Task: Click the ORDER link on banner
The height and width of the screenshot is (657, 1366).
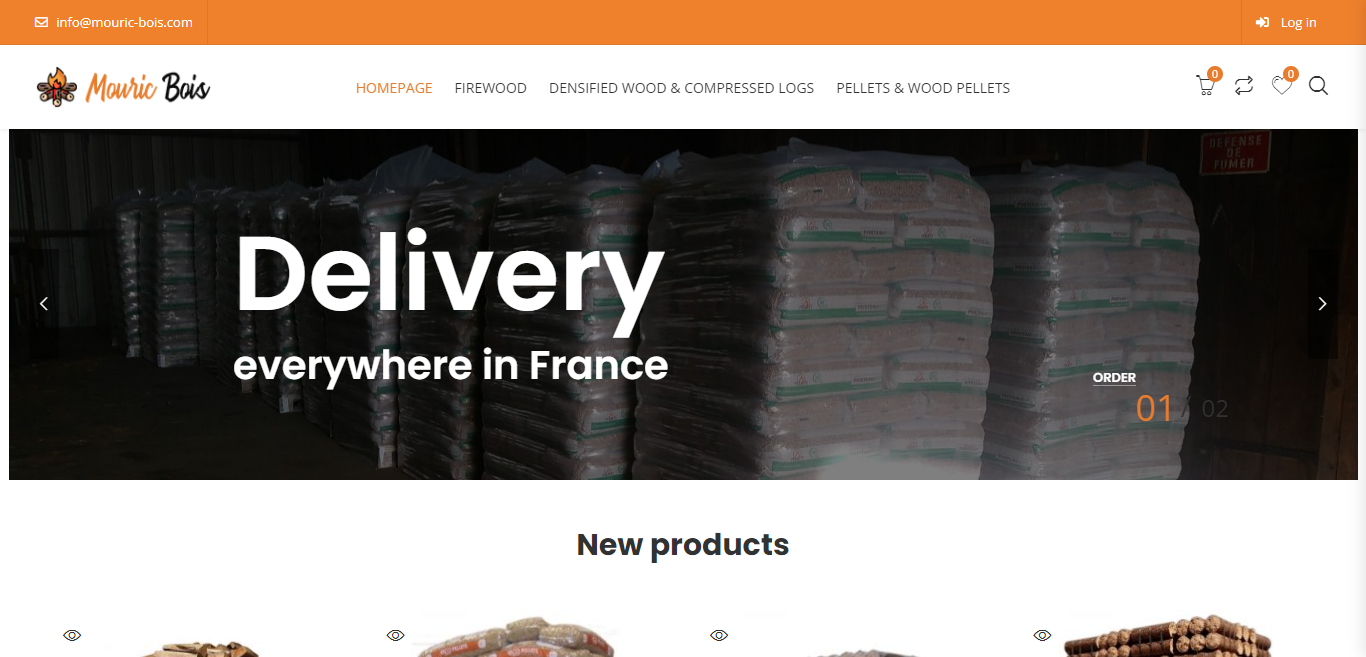Action: (x=1114, y=378)
